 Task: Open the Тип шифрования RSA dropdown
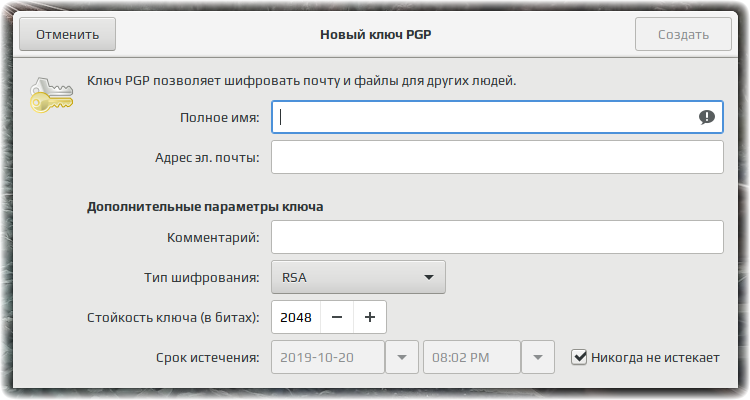[358, 277]
